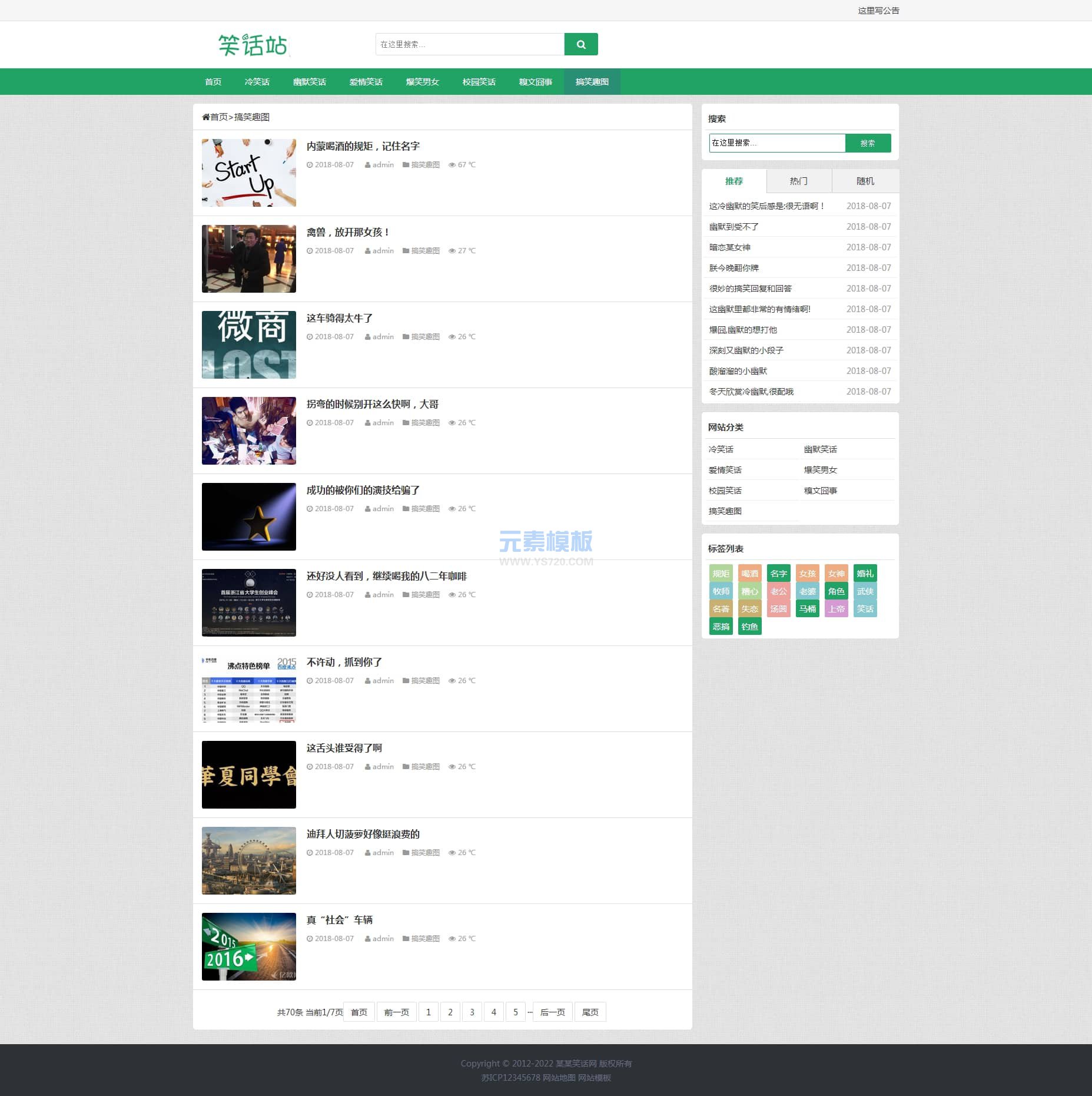Screen dimensions: 1092x1096
Task: Click the 这里写公告 notice text
Action: pos(879,11)
